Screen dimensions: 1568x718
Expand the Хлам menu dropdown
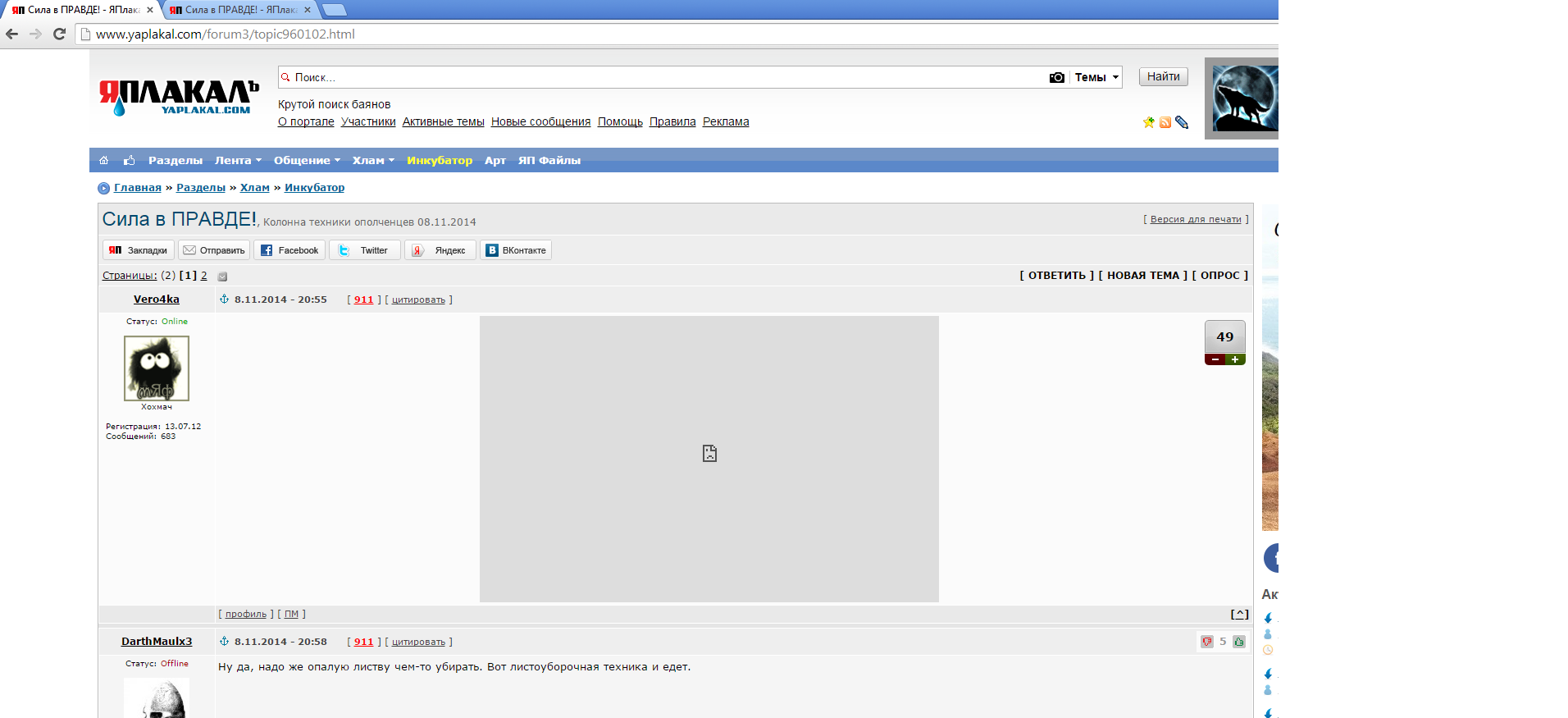tap(373, 161)
